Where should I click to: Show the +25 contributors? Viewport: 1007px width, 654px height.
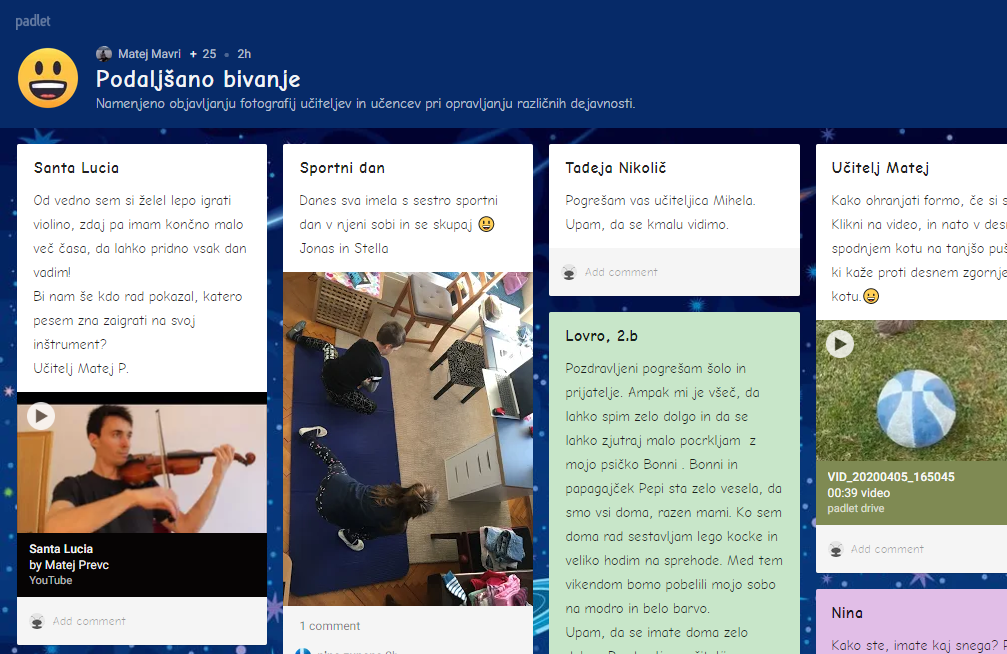point(203,54)
